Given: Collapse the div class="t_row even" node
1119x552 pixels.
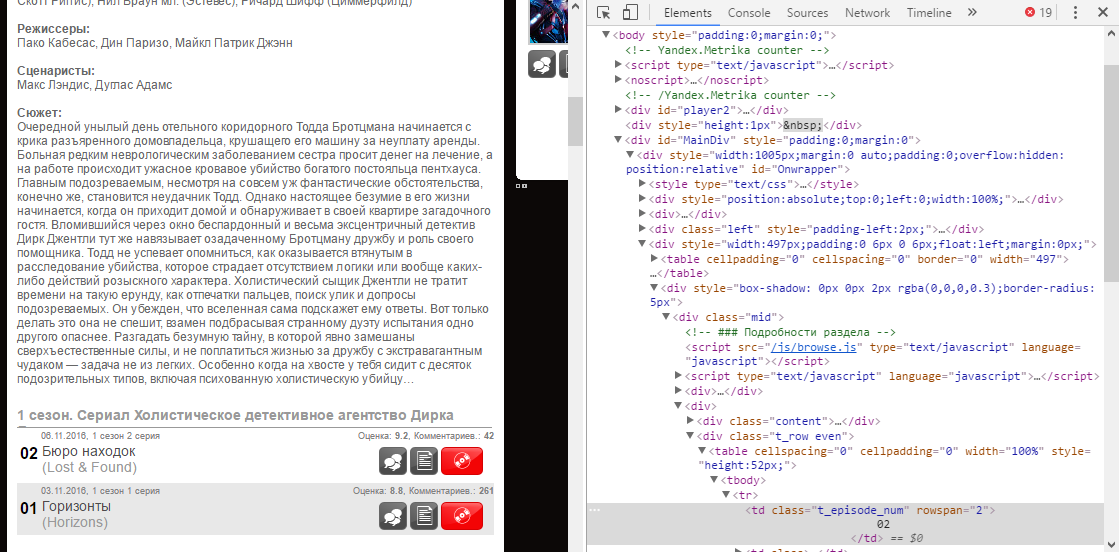Looking at the screenshot, I should pos(690,436).
